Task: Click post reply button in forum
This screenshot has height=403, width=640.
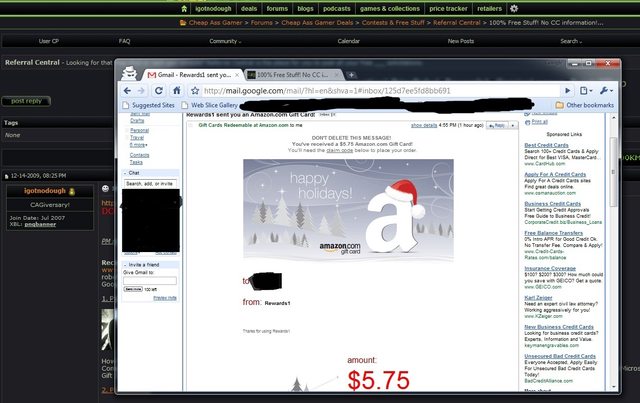Action: [x=26, y=101]
